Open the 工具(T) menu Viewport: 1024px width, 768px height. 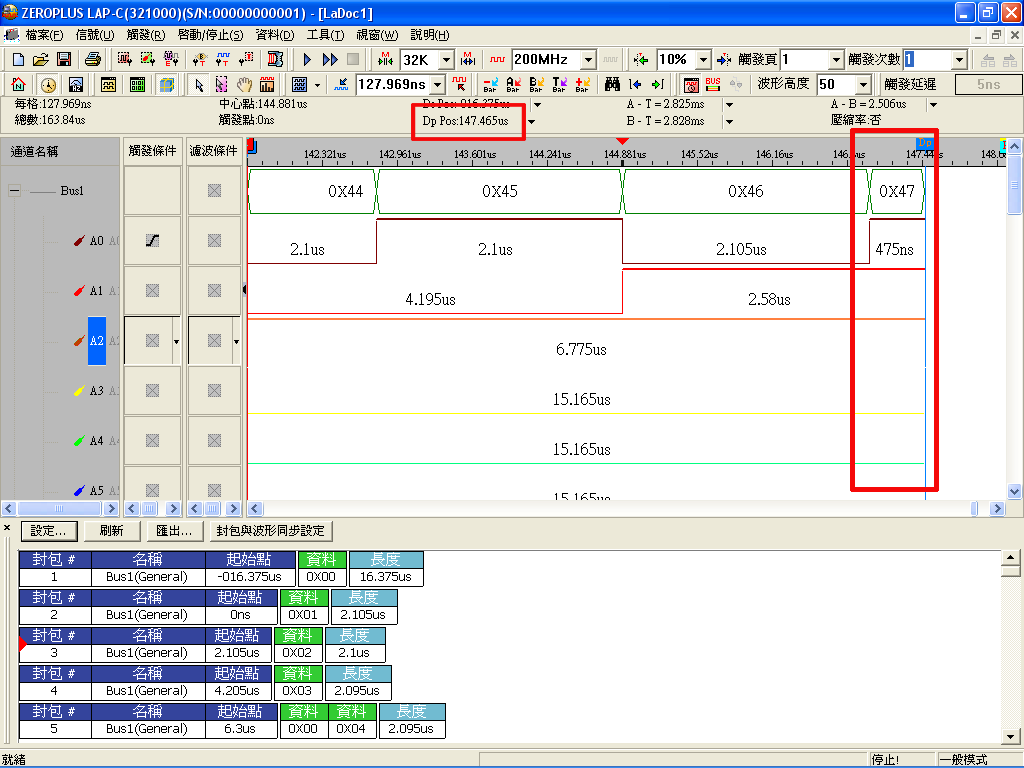(325, 35)
